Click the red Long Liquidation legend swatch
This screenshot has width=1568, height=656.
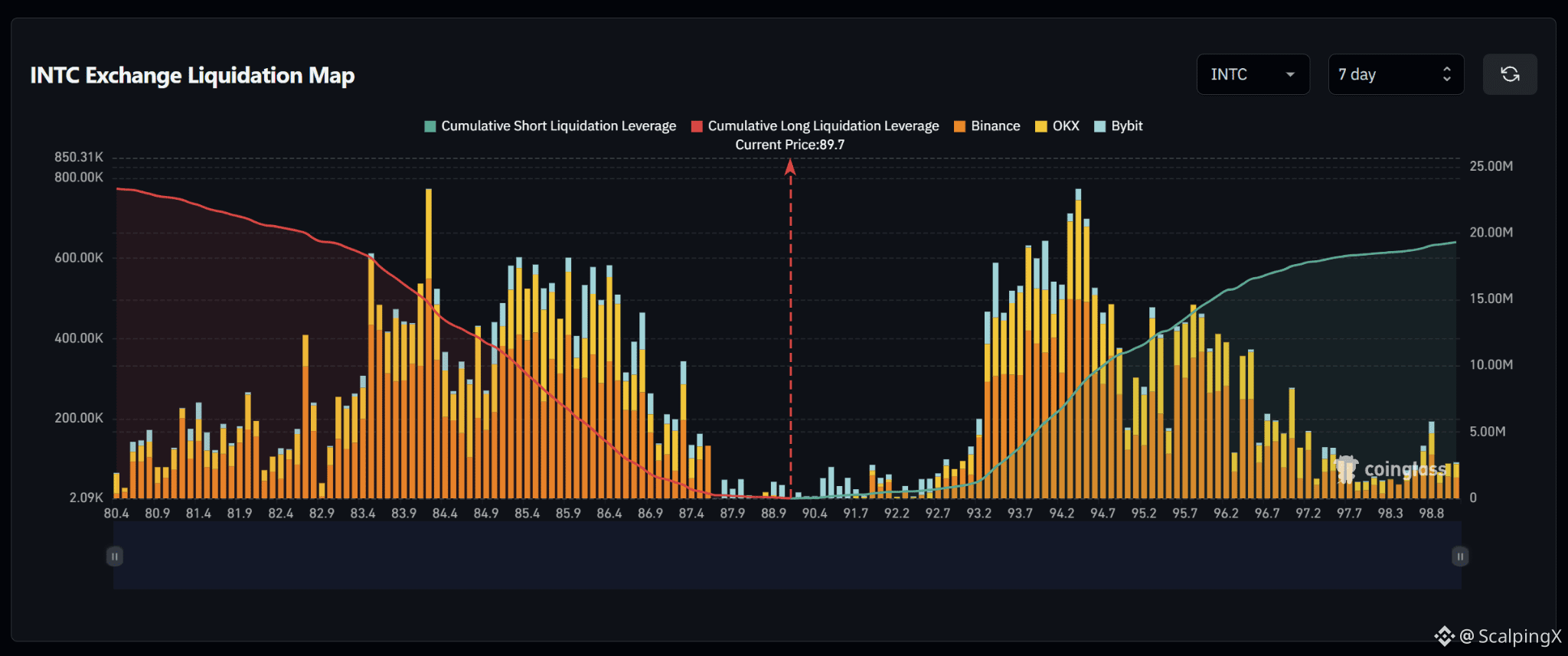[x=697, y=126]
